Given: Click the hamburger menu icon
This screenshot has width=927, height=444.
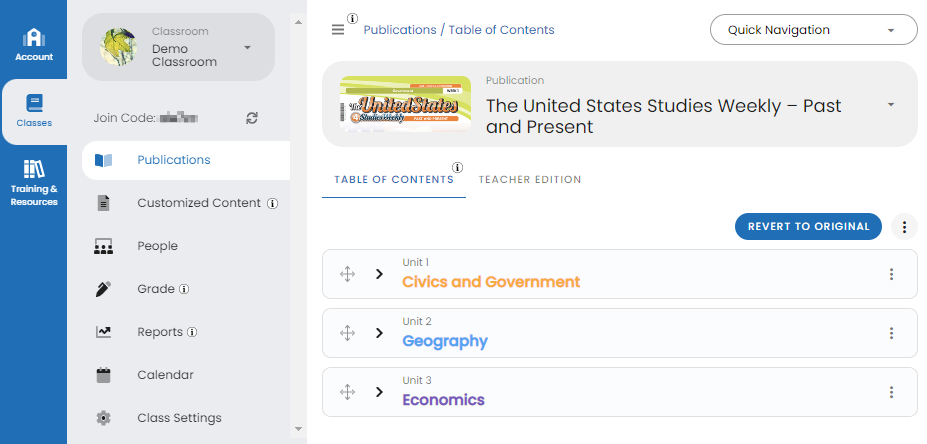Looking at the screenshot, I should coord(338,30).
